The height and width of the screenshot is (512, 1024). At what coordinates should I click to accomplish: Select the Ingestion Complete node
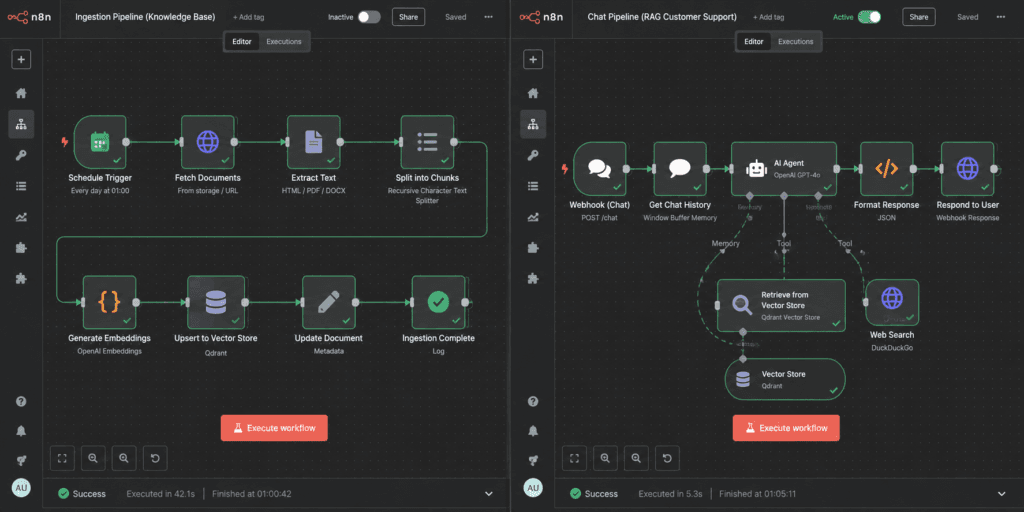[x=438, y=302]
